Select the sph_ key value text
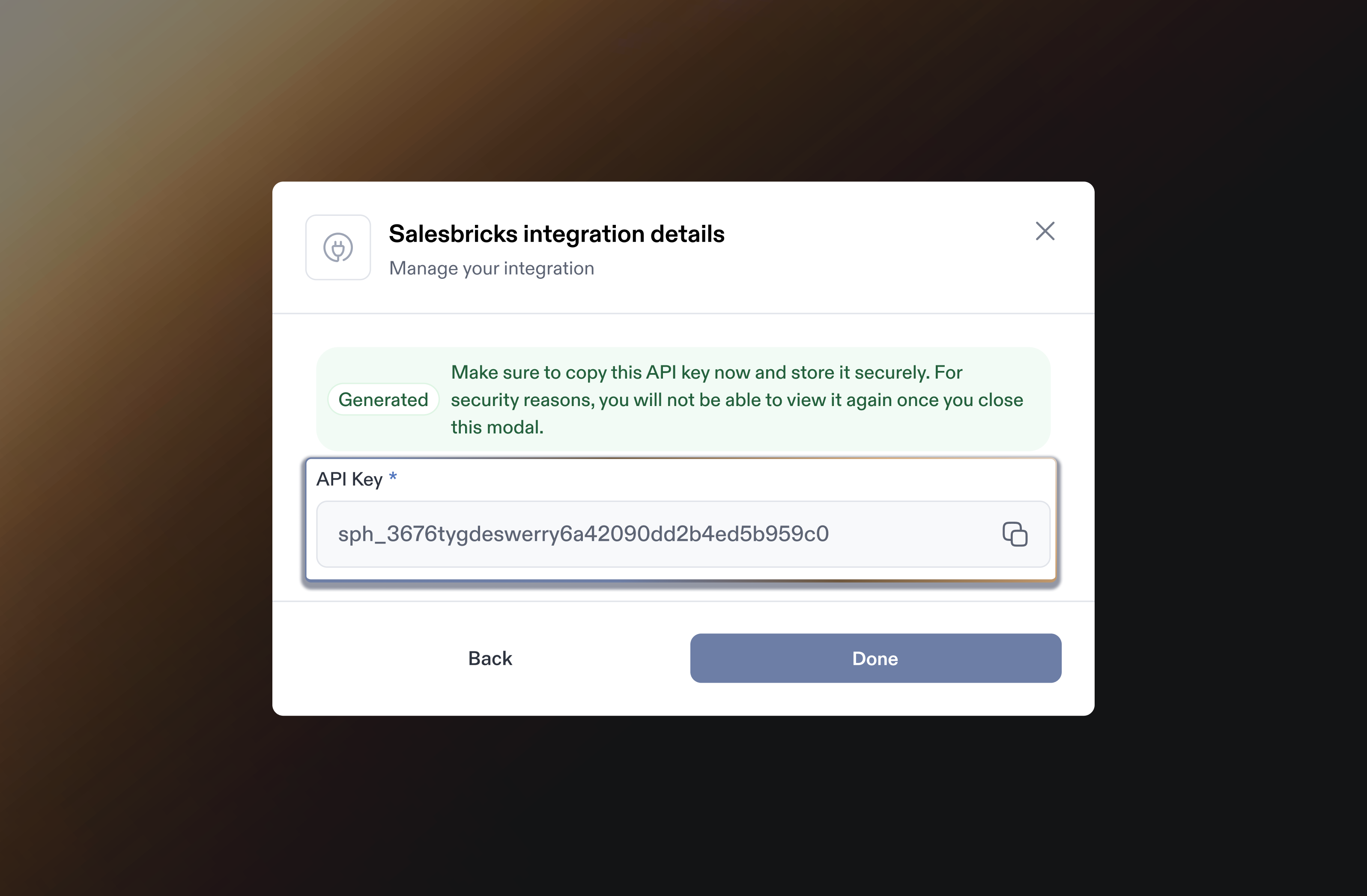The image size is (1367, 896). click(x=583, y=534)
